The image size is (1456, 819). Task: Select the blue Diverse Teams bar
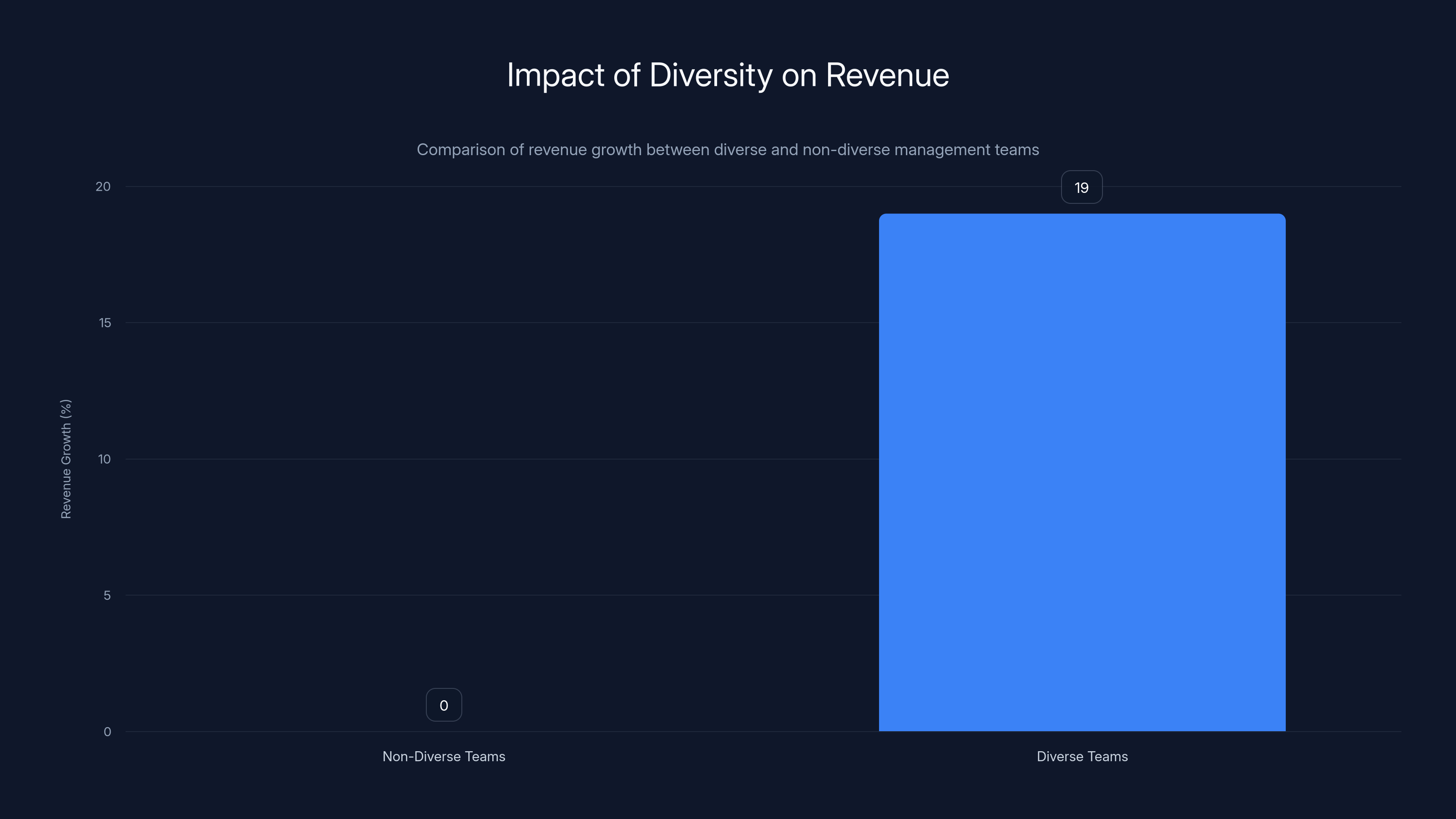pos(1082,473)
